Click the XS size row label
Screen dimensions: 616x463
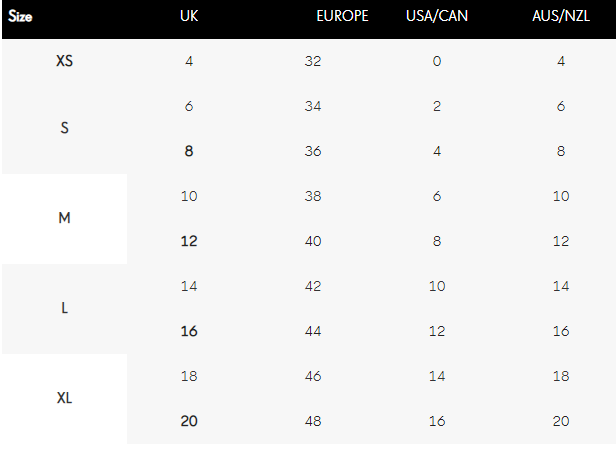(x=64, y=61)
